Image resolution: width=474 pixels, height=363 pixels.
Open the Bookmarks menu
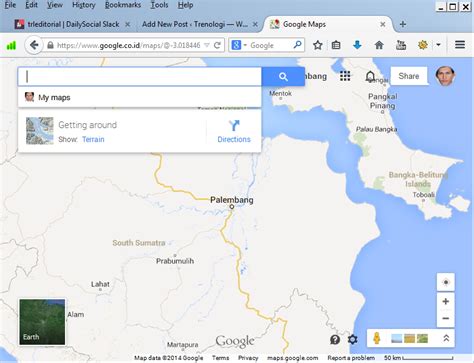coord(123,5)
